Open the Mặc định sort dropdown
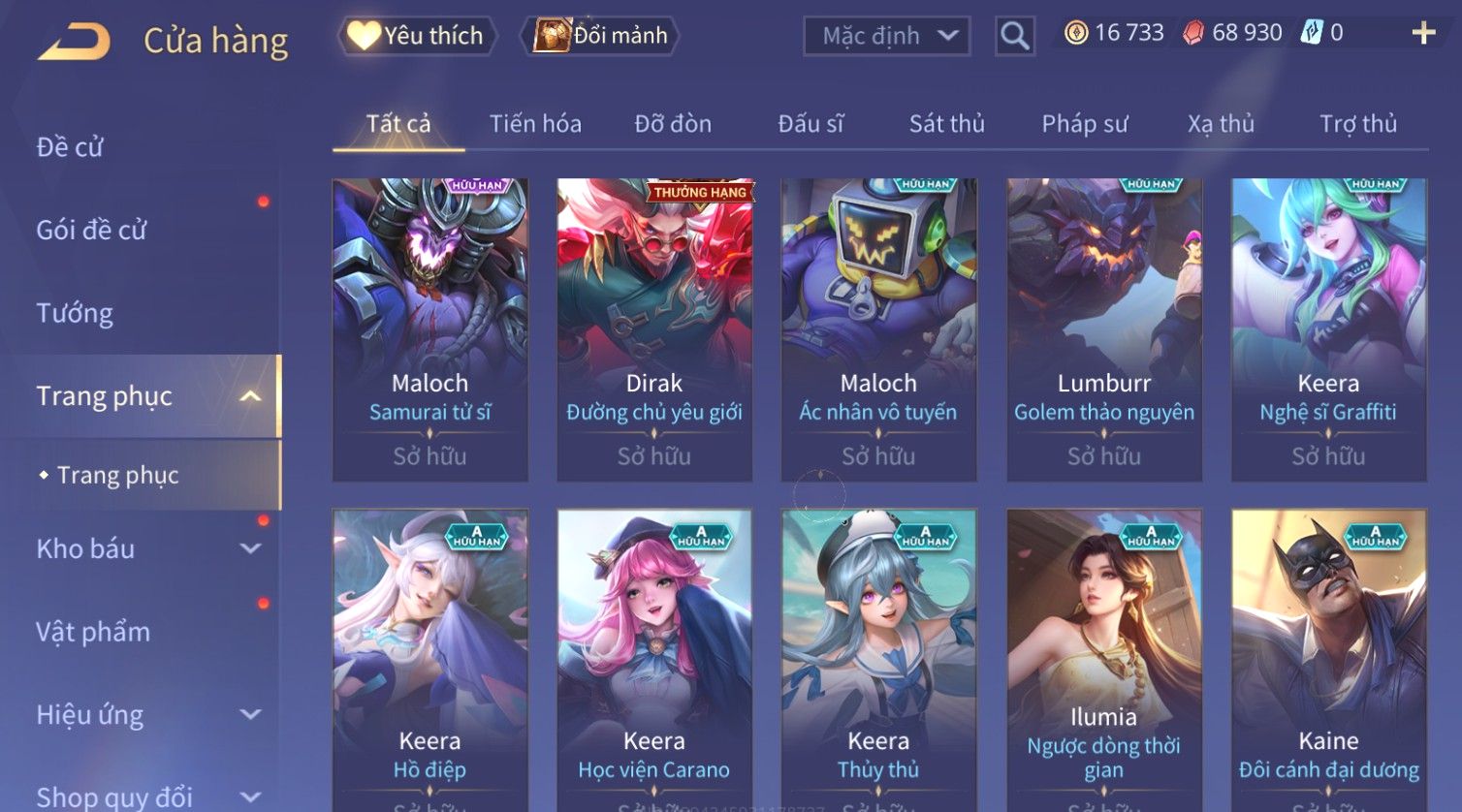Viewport: 1462px width, 812px height. click(887, 36)
